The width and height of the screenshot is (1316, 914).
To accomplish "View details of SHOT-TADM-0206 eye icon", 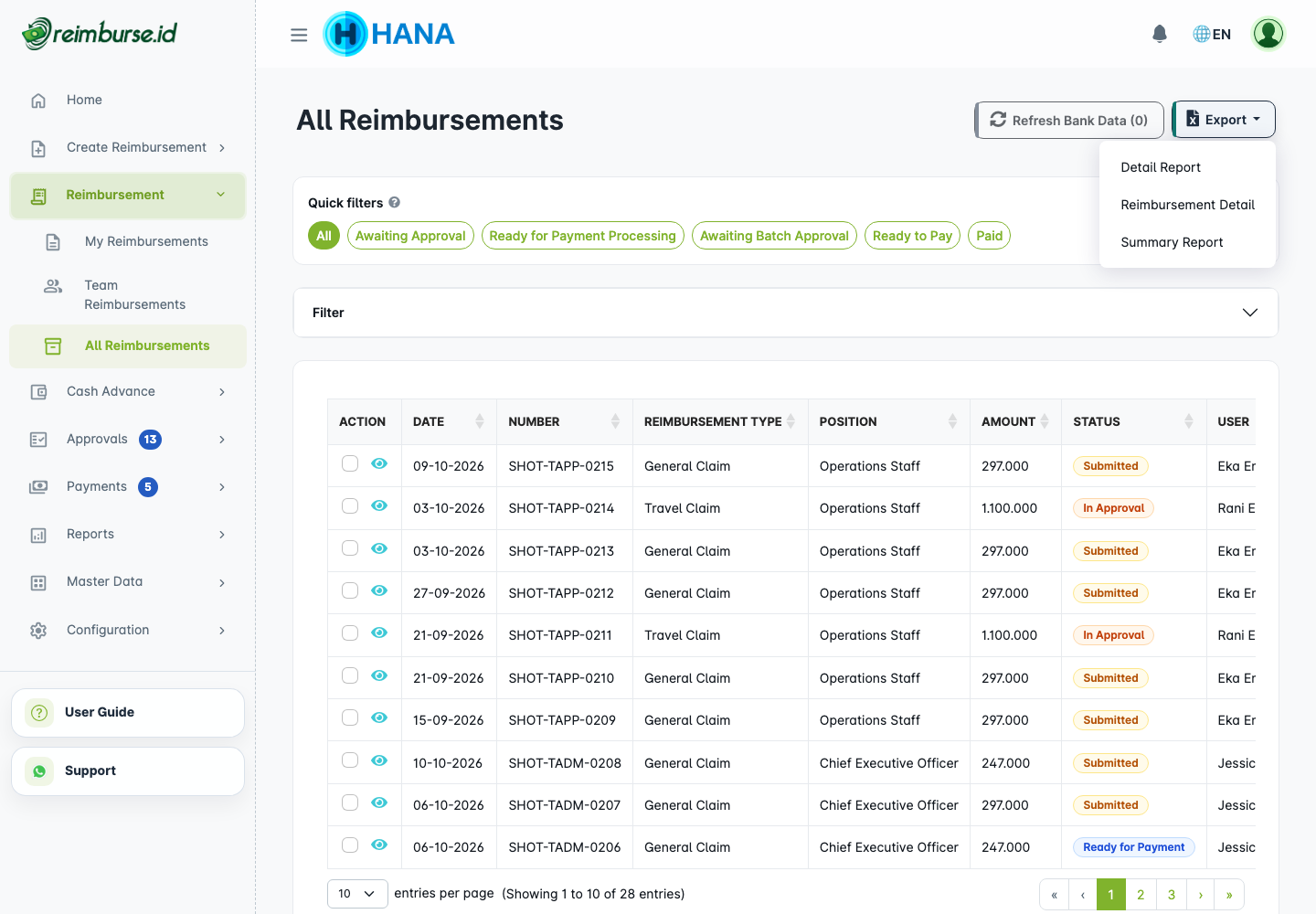I will click(x=379, y=845).
